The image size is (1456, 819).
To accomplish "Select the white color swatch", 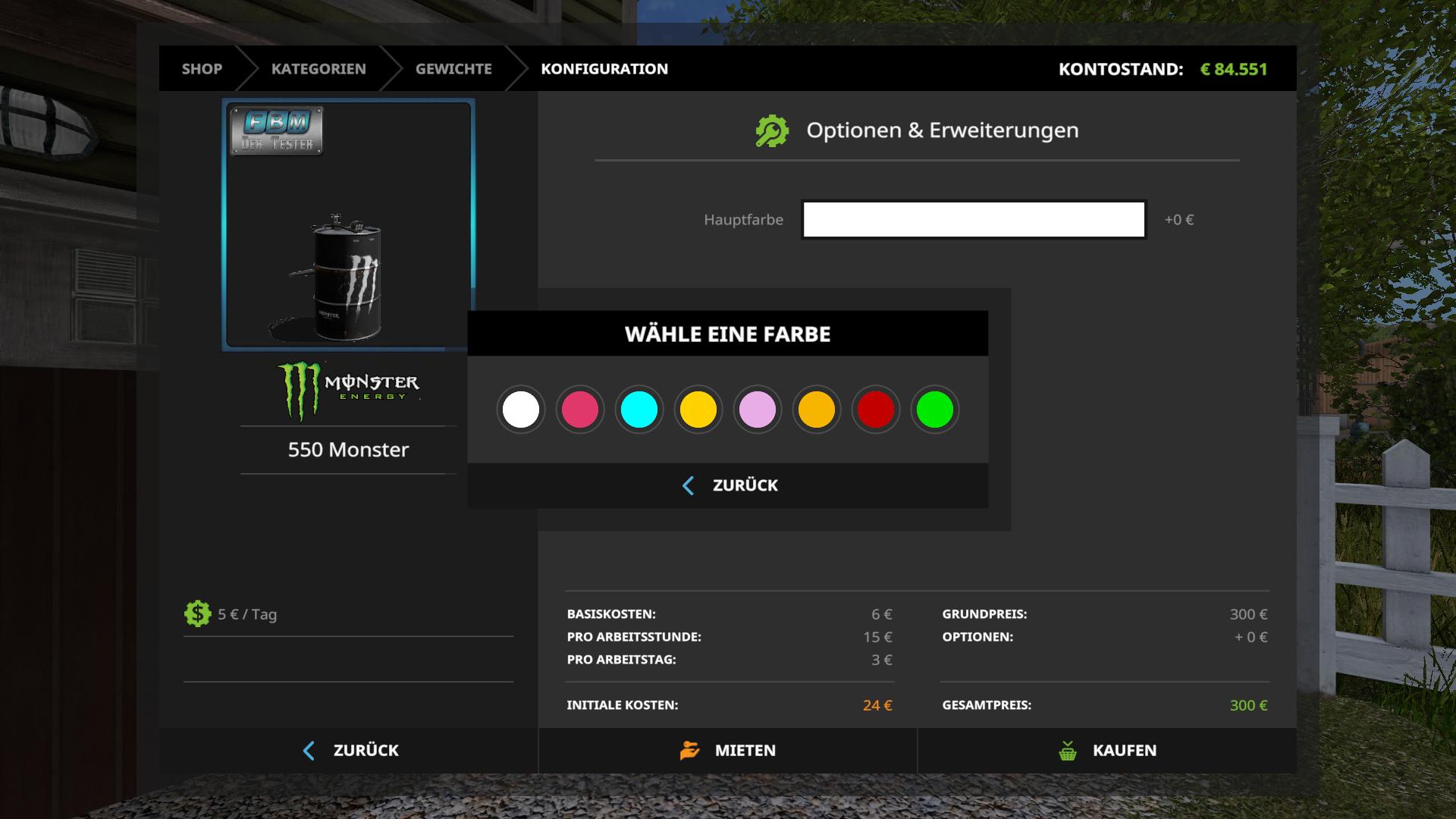I will [521, 409].
